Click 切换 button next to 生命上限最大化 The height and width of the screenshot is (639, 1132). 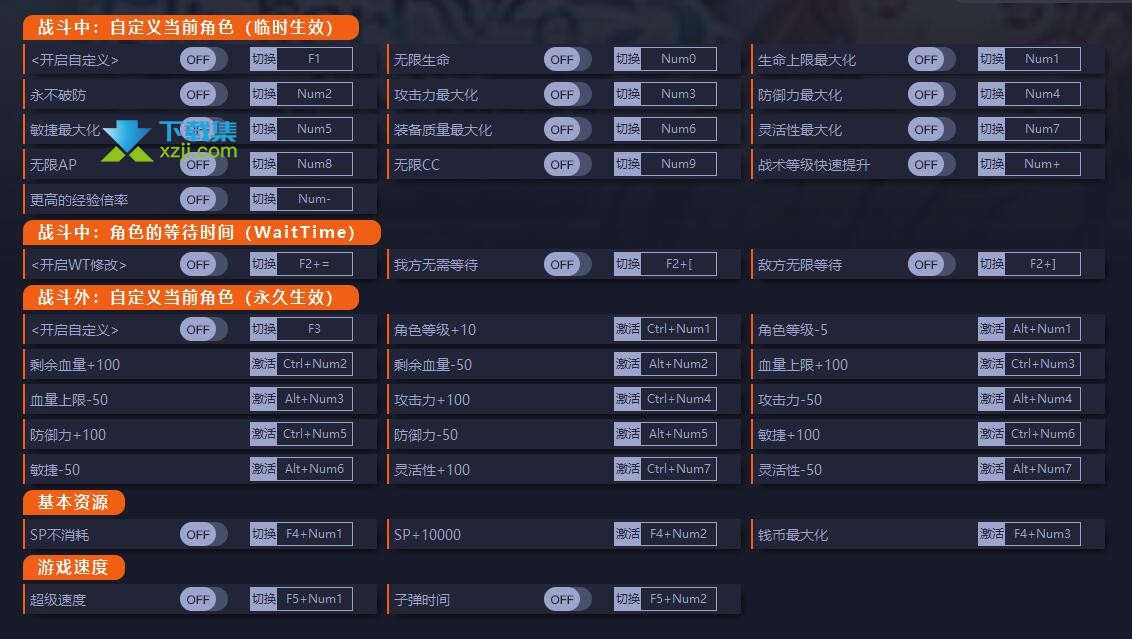[991, 59]
